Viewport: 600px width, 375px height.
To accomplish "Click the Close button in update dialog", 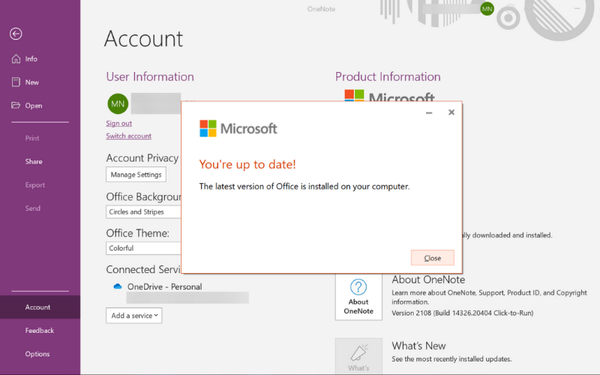I will click(432, 258).
